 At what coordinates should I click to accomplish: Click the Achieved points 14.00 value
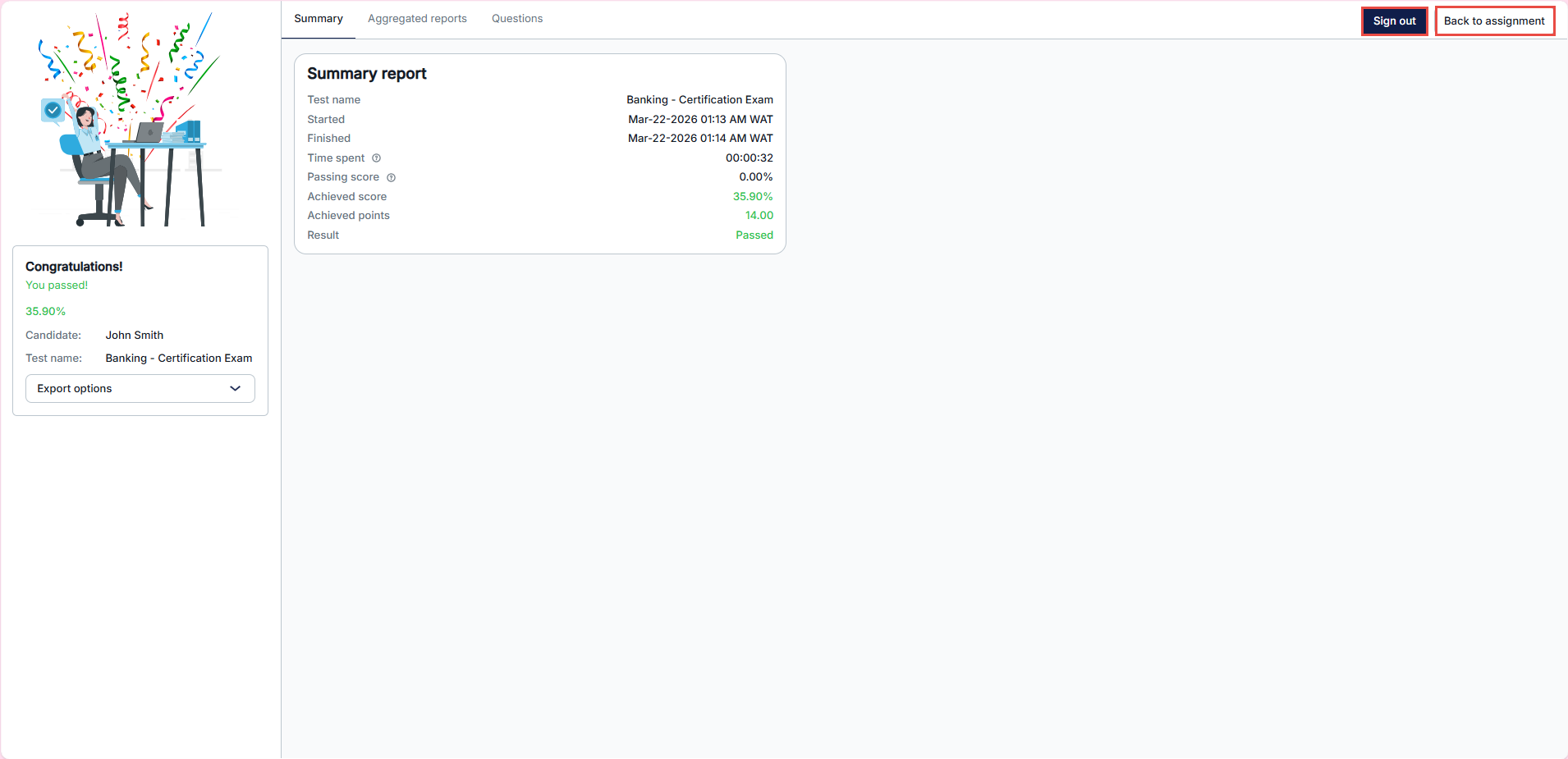pos(759,216)
